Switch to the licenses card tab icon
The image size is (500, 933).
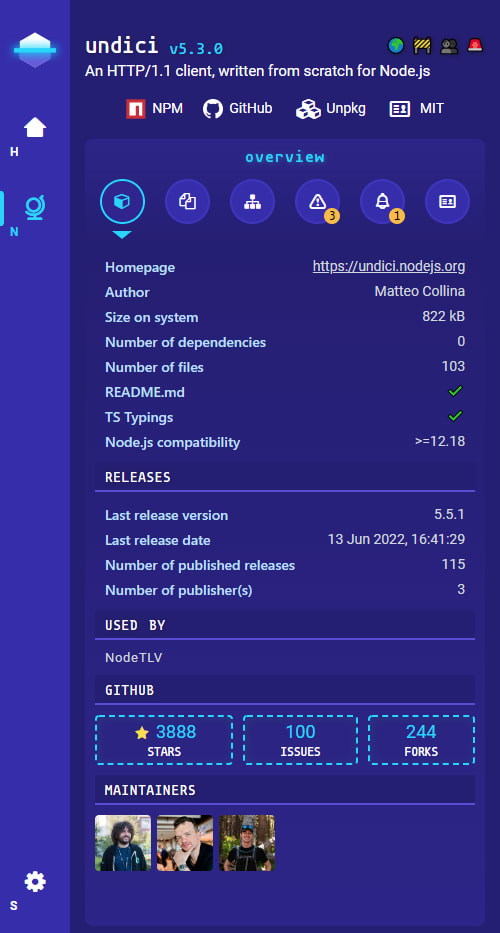(x=447, y=202)
